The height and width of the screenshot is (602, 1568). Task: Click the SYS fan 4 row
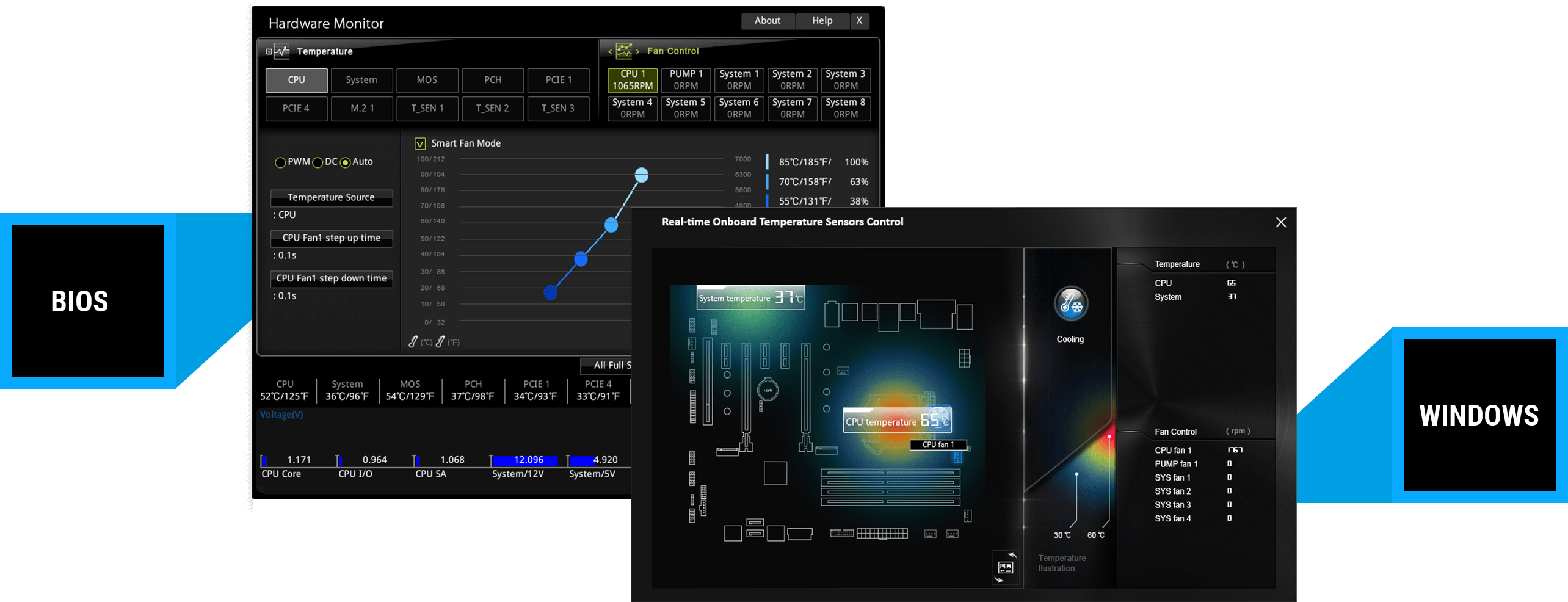(x=1194, y=519)
